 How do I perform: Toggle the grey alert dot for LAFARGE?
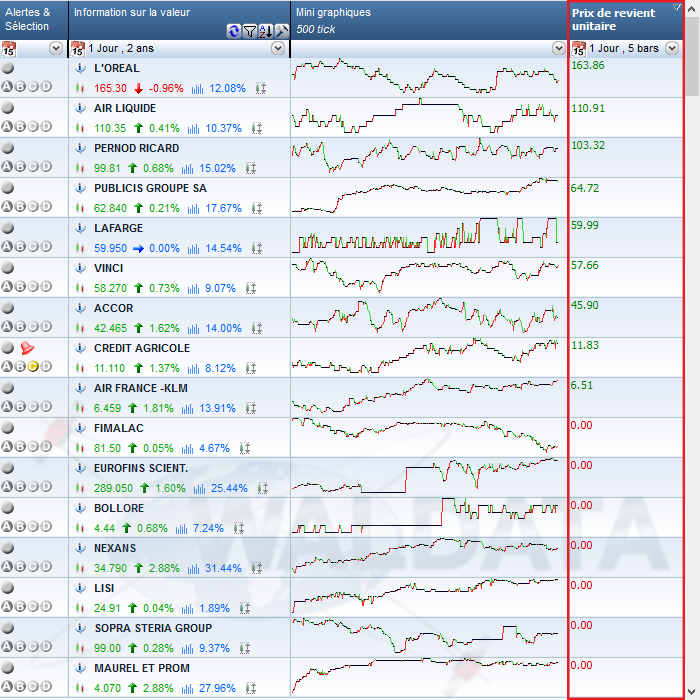[8, 228]
